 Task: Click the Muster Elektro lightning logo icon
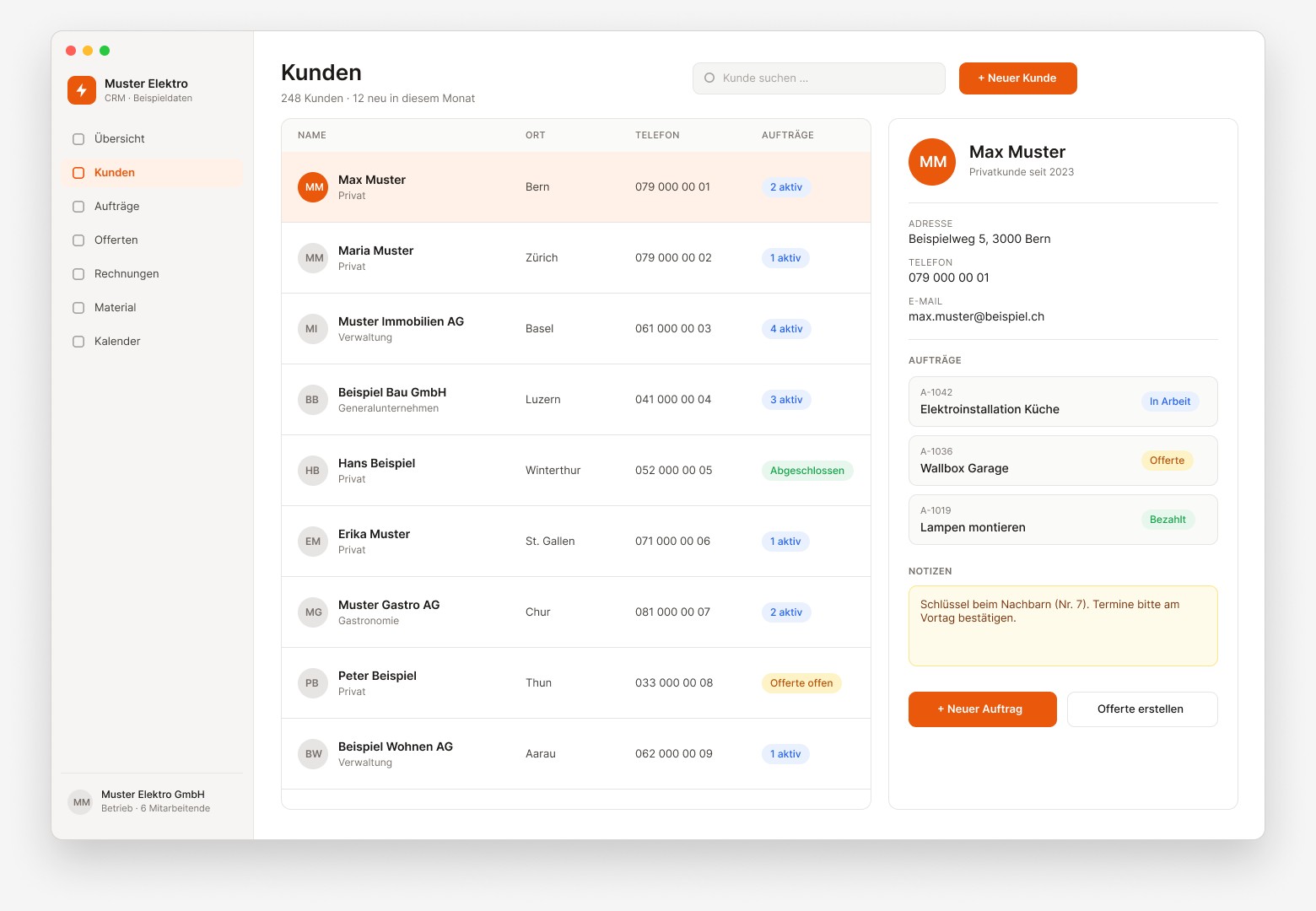coord(82,89)
